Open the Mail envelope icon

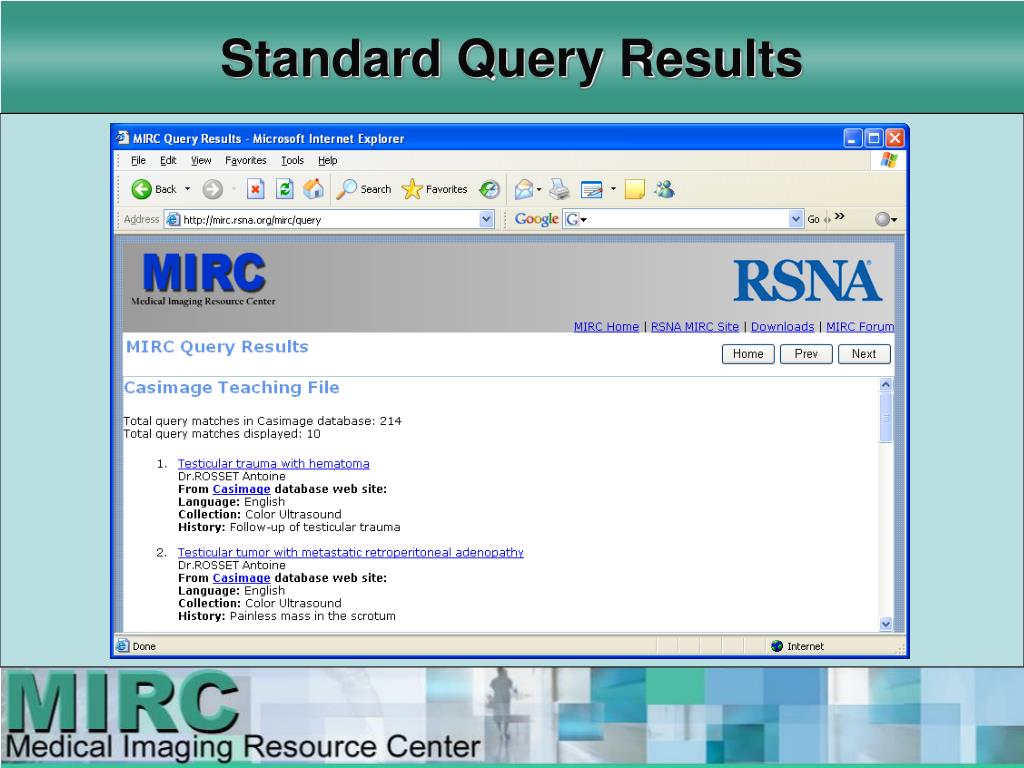524,189
